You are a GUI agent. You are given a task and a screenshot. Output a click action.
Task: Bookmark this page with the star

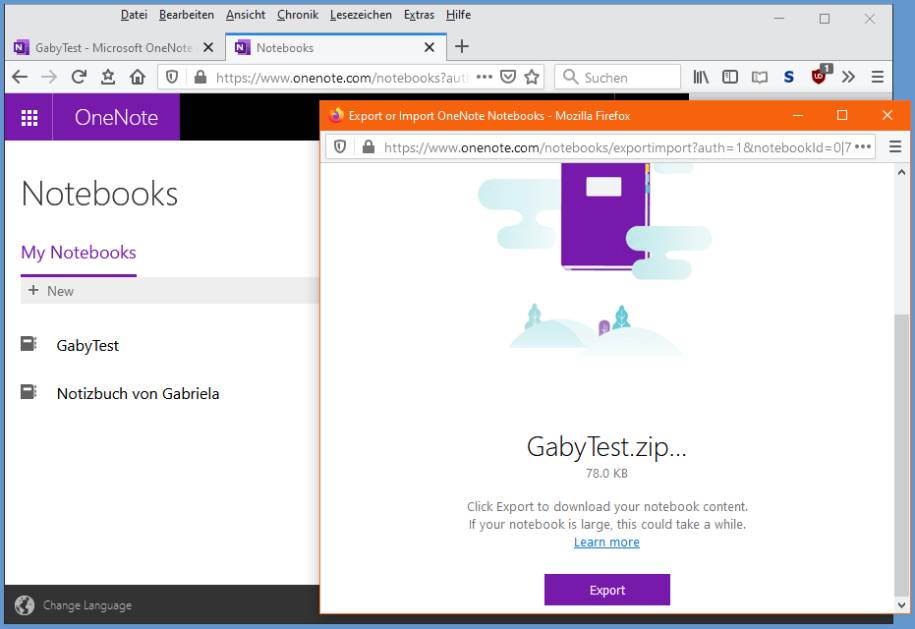[x=532, y=77]
